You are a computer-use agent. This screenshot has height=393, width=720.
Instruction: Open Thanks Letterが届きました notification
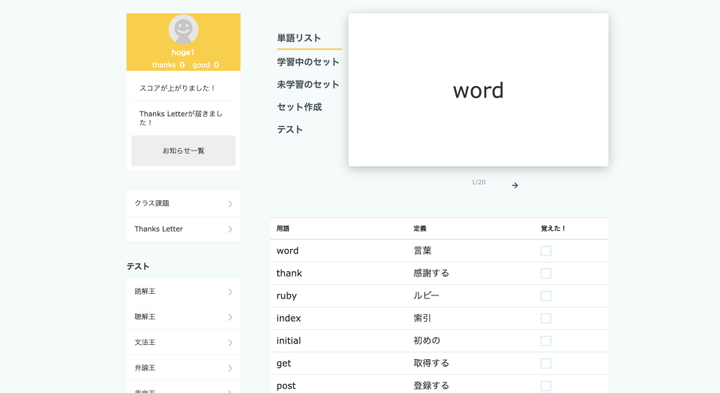click(181, 118)
